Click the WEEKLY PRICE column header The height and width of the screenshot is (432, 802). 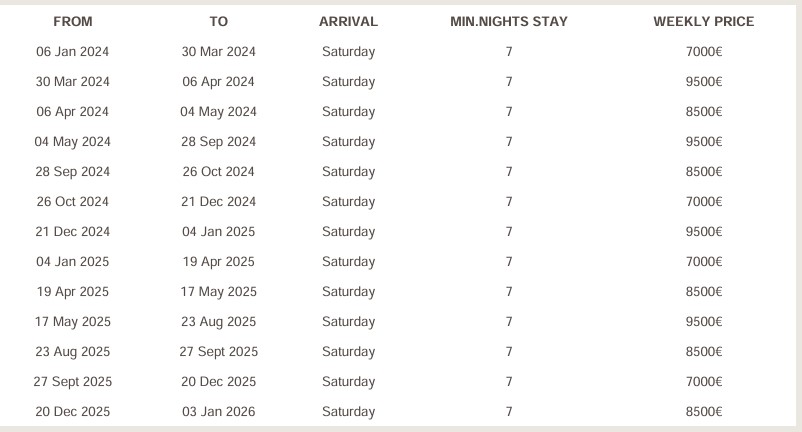(x=704, y=21)
